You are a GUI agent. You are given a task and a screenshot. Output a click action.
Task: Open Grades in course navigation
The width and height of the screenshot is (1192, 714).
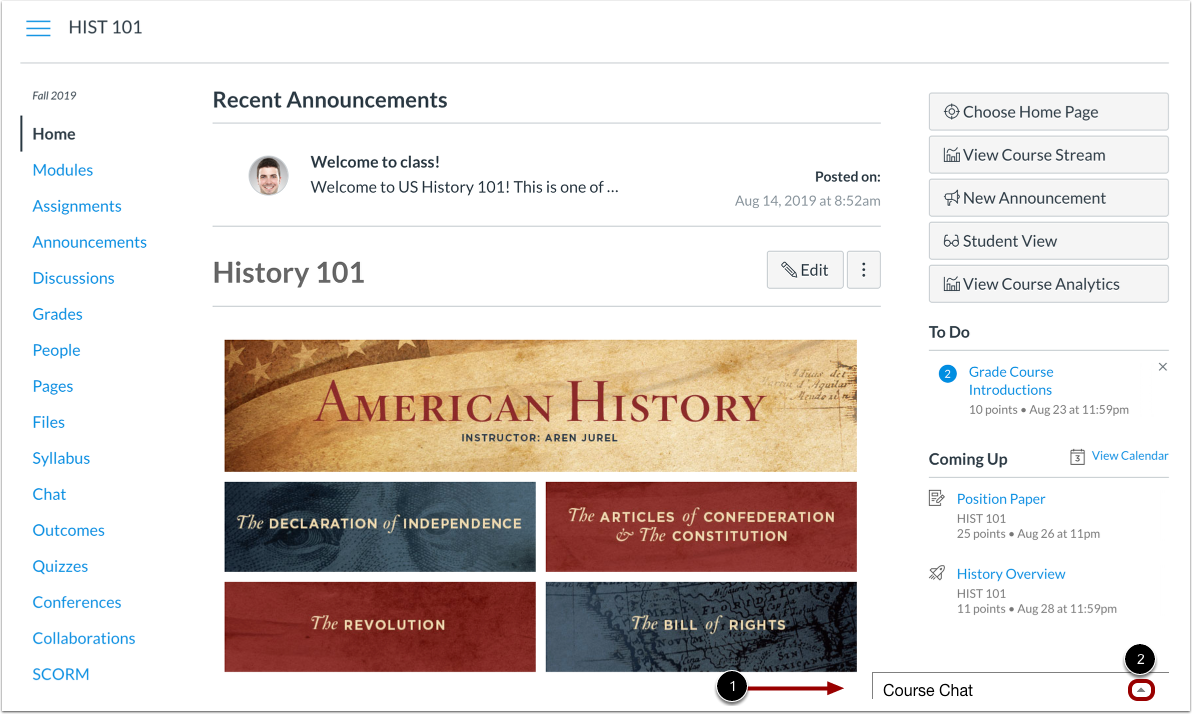pos(57,314)
